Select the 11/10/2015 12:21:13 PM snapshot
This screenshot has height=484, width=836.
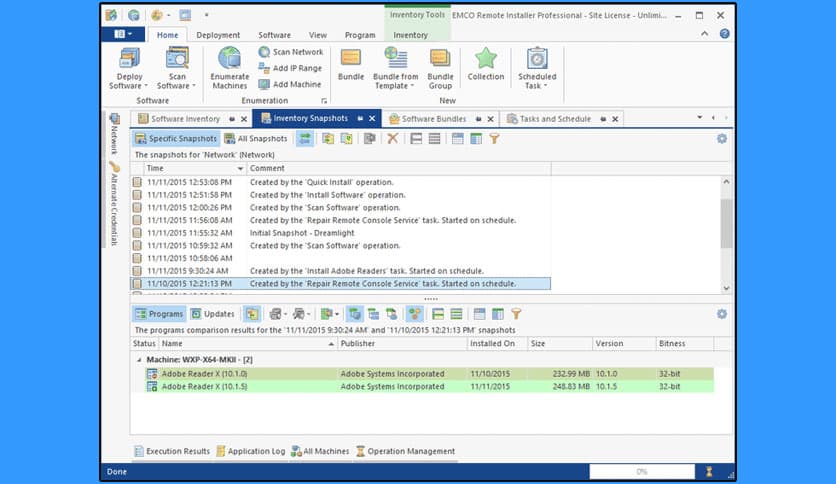341,284
